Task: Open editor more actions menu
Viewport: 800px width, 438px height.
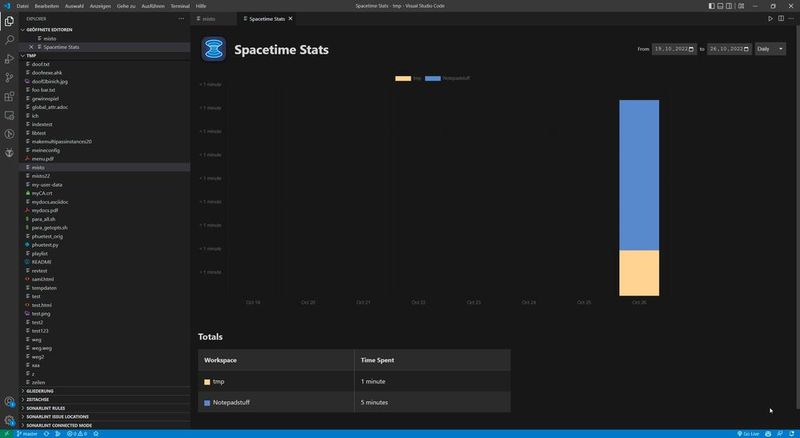Action: tap(791, 18)
